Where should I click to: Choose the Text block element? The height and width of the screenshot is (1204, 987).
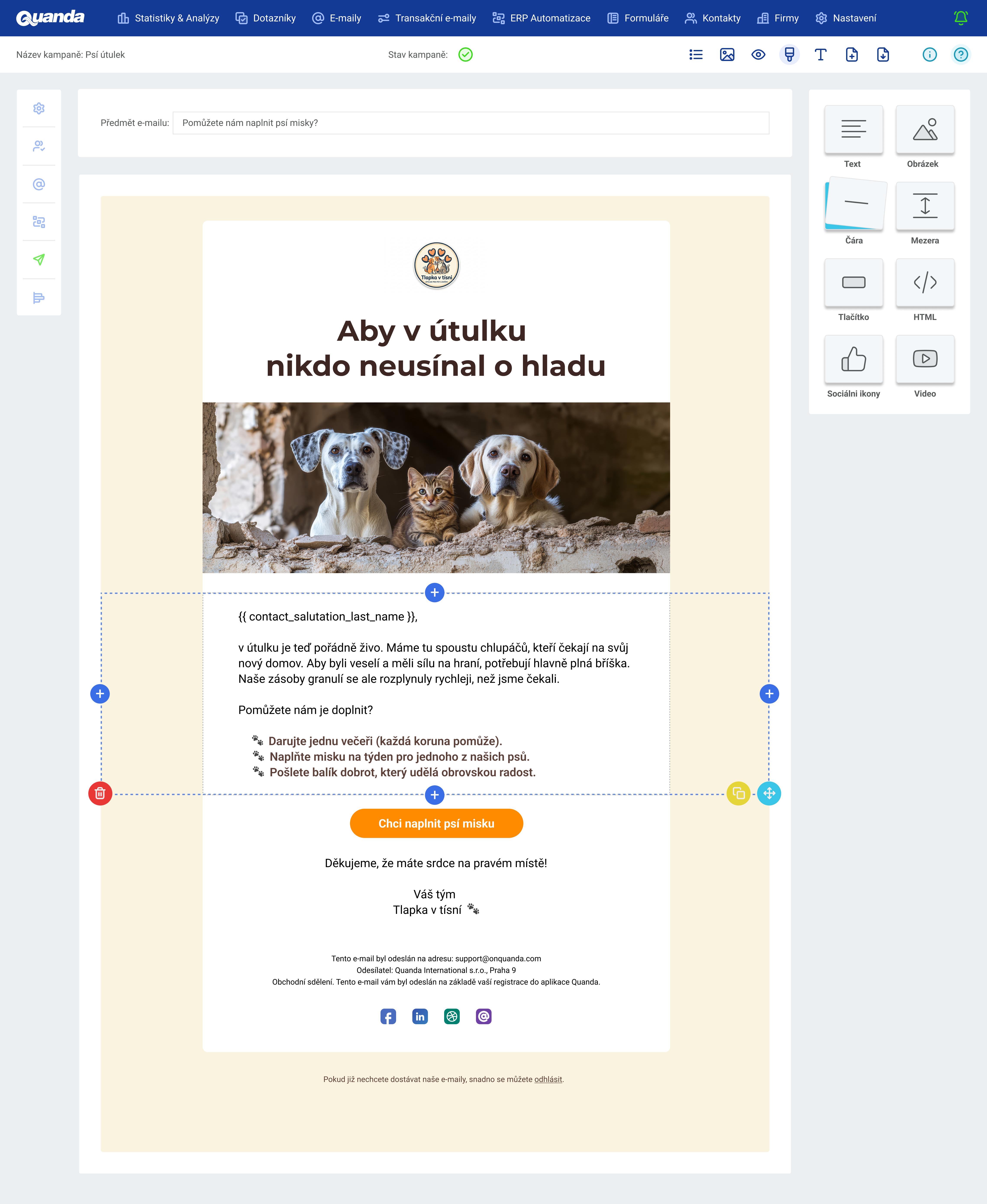(853, 130)
